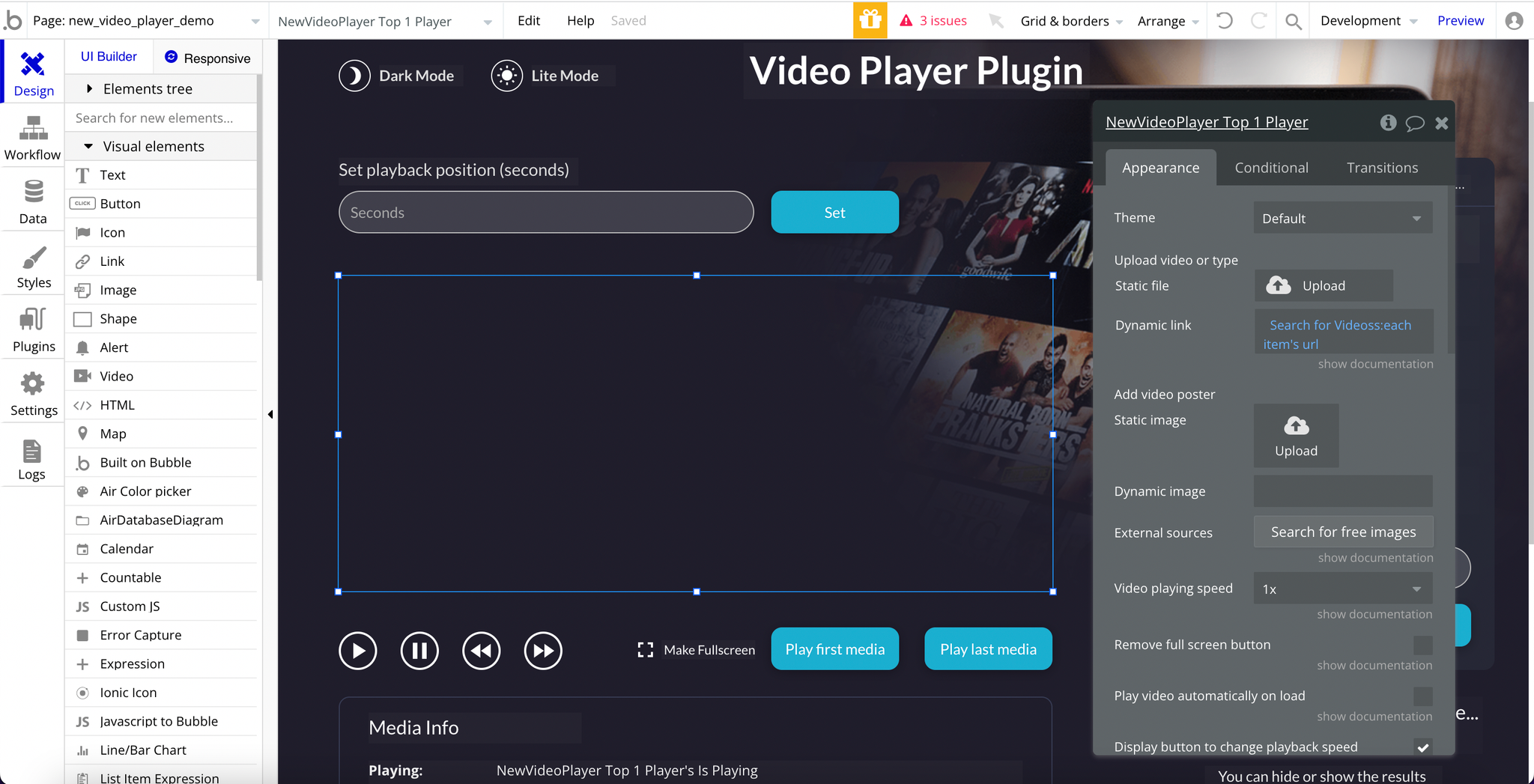Click Play first media button
Screen dimensions: 1534x784
[x=834, y=649]
